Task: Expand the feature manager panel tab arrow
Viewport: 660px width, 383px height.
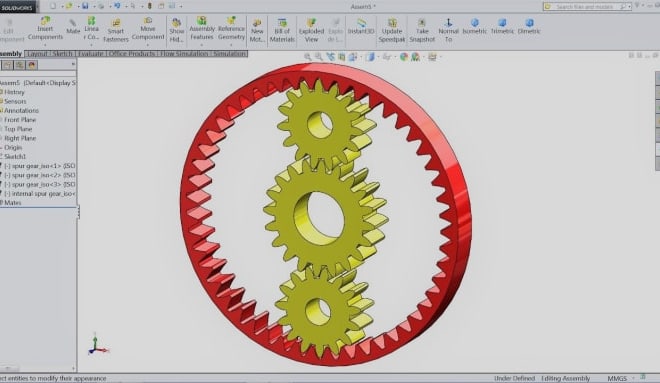Action: tap(73, 64)
